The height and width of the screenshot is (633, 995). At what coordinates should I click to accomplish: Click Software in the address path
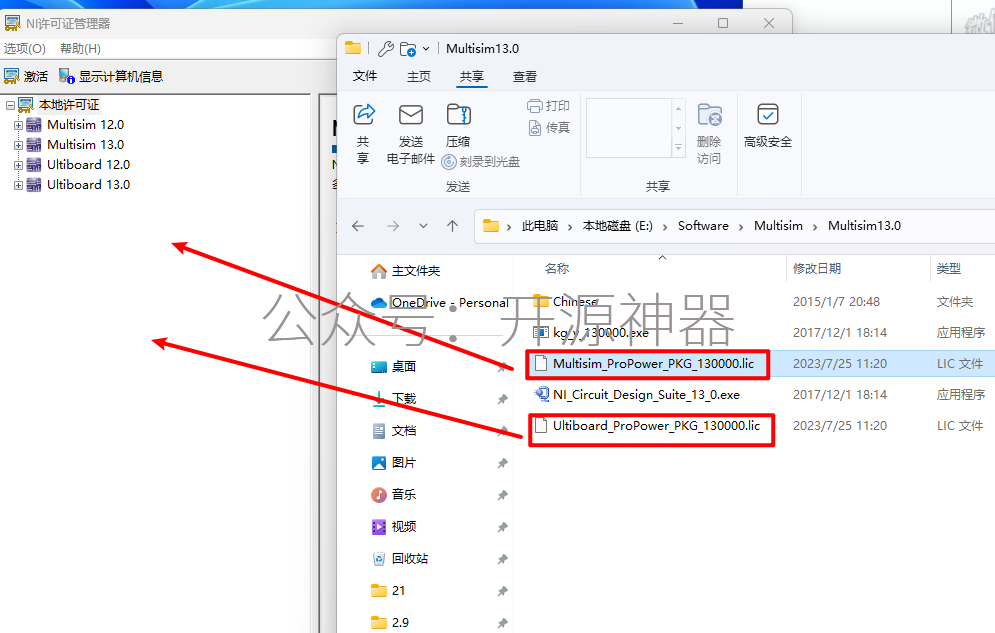[703, 226]
